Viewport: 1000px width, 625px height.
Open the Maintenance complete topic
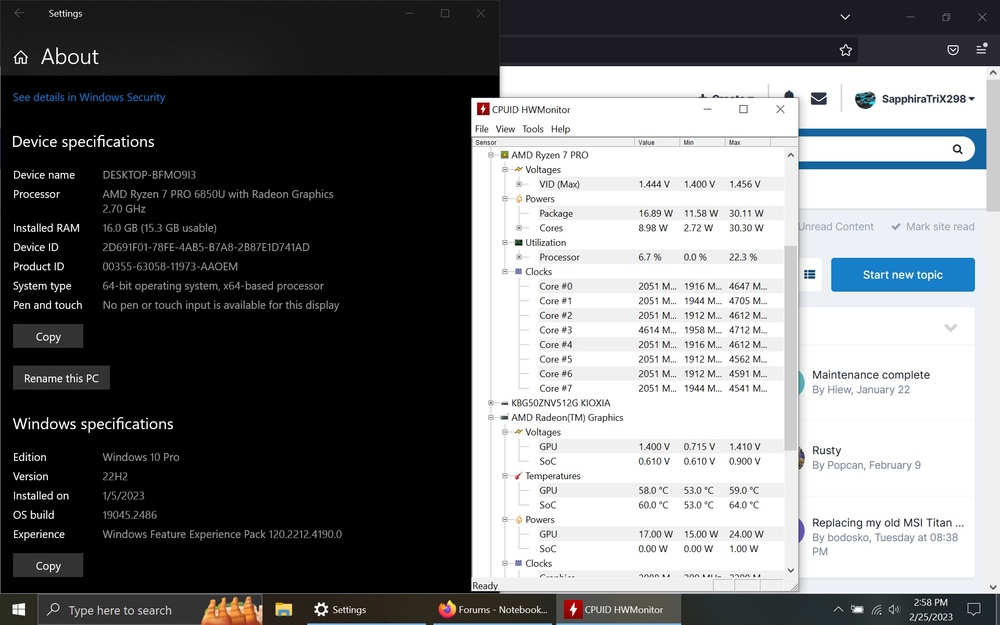tap(871, 375)
